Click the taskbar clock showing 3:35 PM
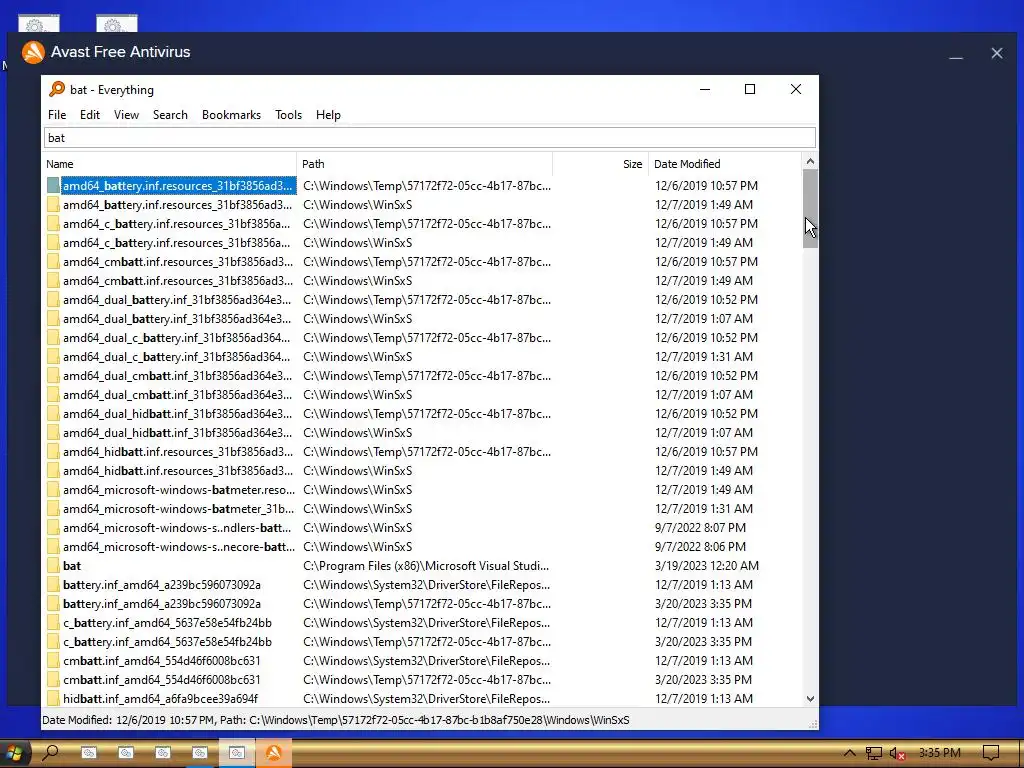1024x768 pixels. coord(939,753)
